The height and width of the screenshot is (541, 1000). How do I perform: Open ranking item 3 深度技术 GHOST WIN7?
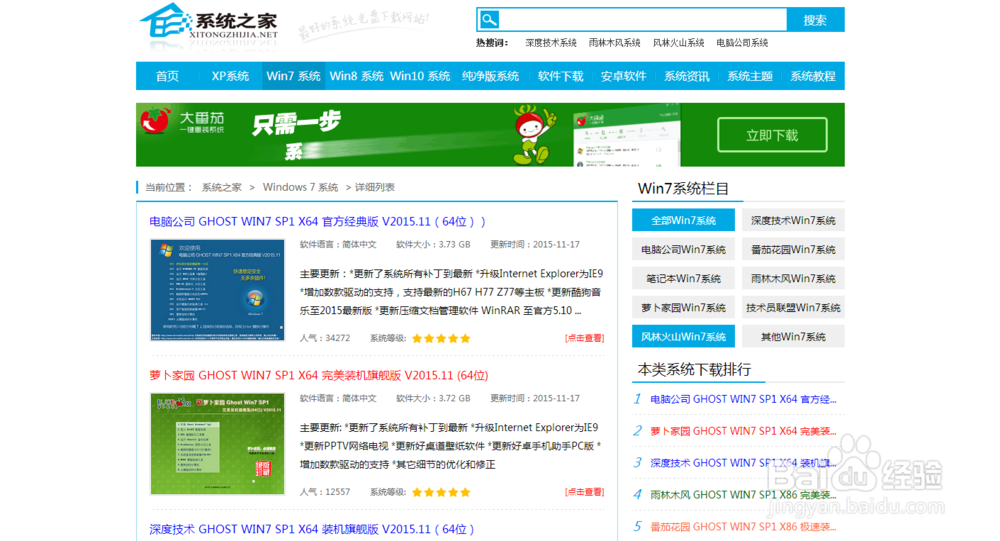coord(743,463)
